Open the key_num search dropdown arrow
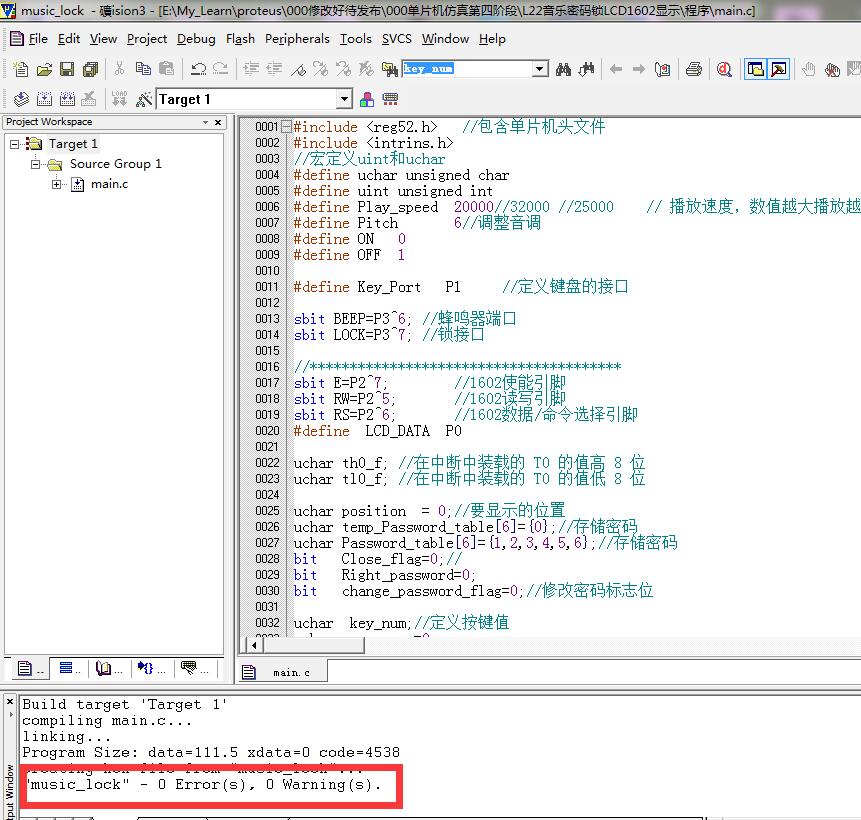The width and height of the screenshot is (861, 820). coord(540,69)
